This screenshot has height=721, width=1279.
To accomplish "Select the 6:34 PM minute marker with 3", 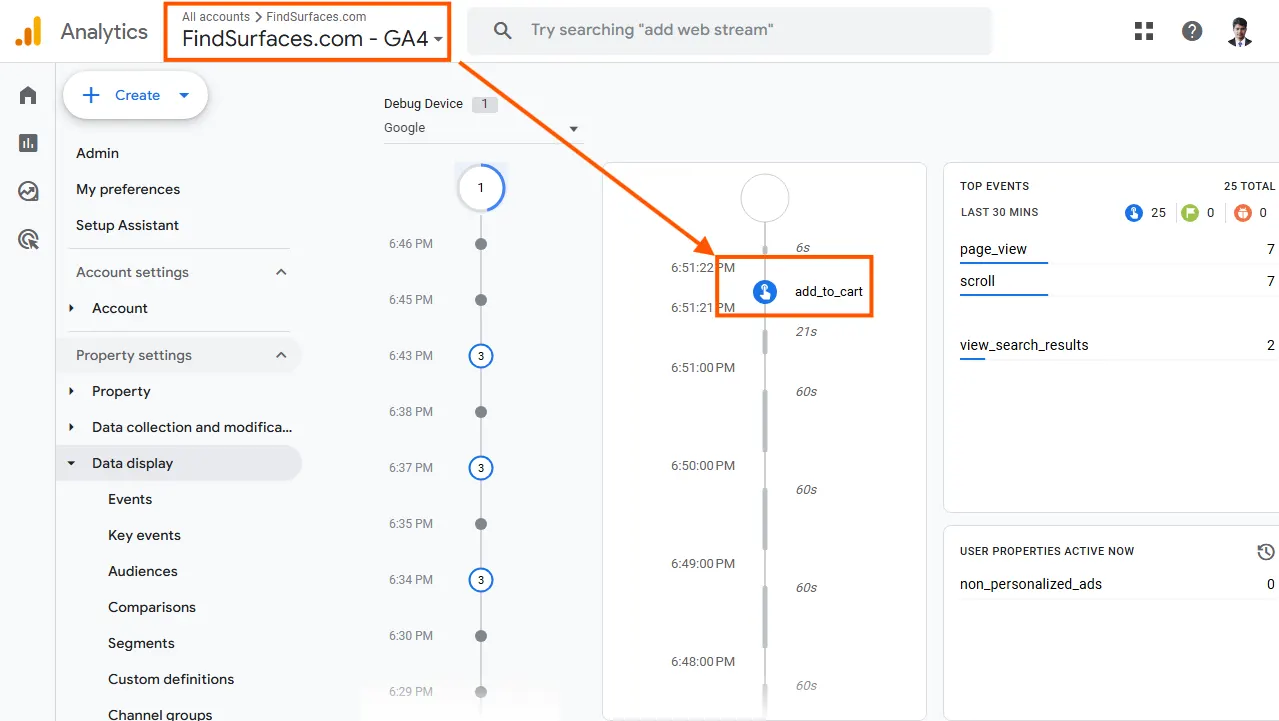I will 481,580.
